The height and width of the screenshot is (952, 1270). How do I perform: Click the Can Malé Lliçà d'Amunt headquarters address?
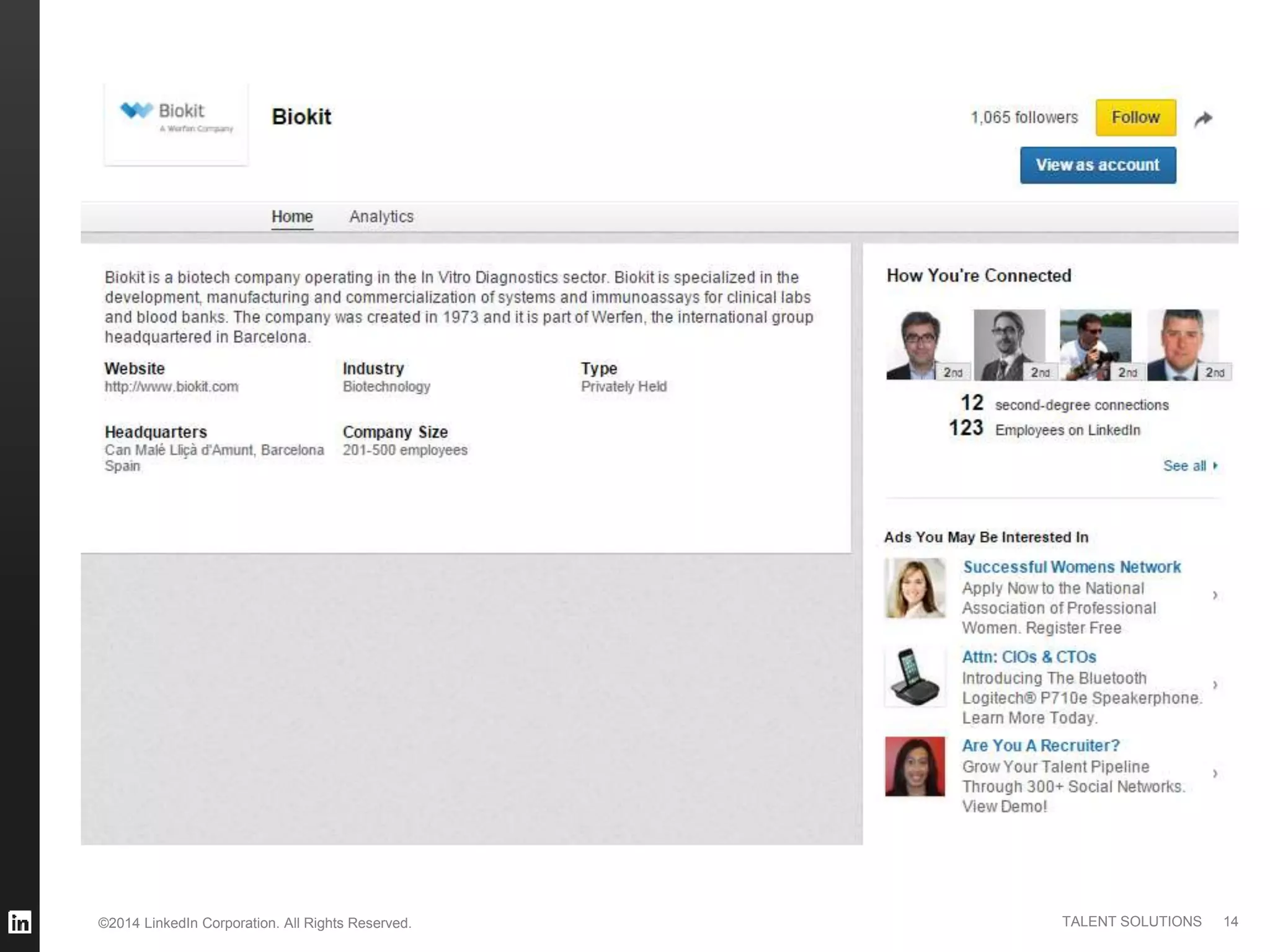click(x=214, y=457)
